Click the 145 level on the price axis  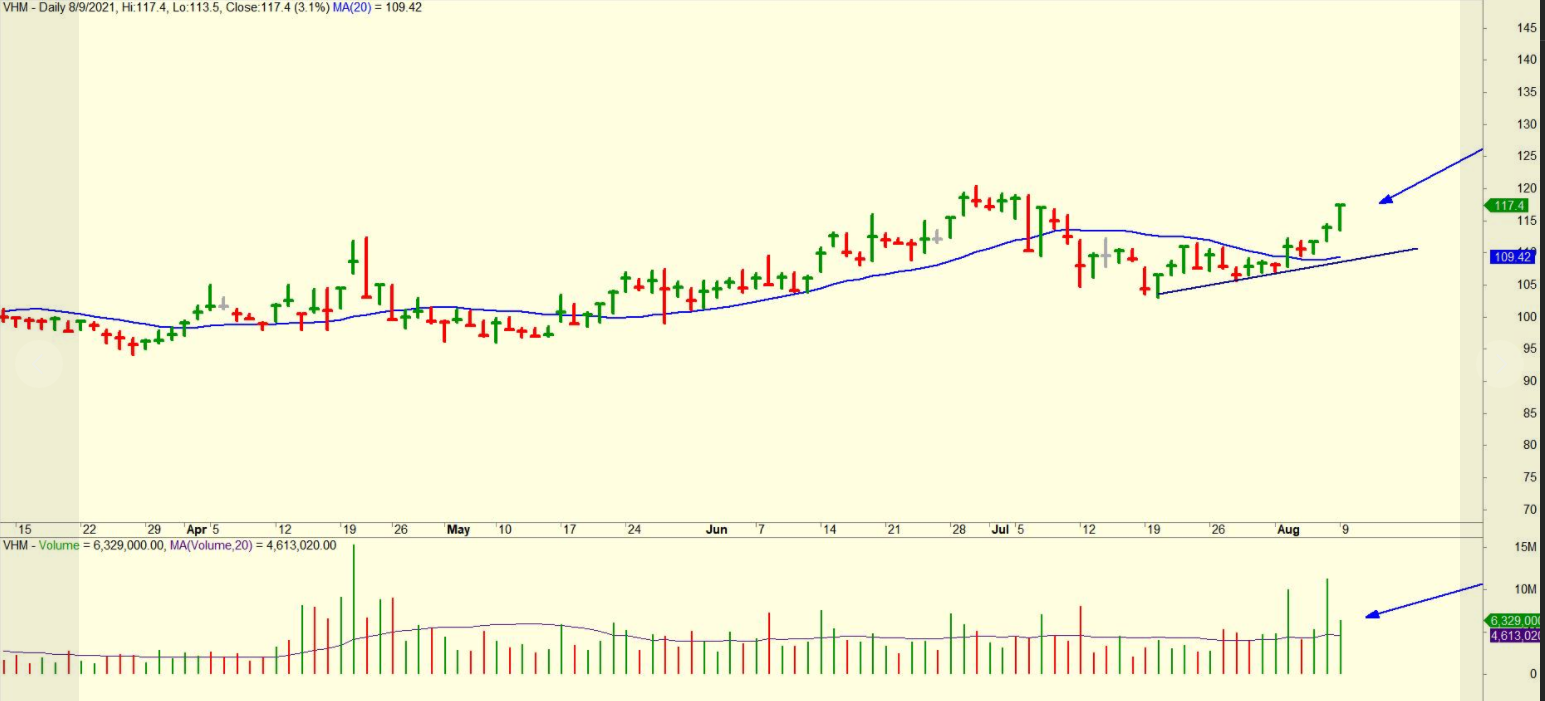(x=1526, y=28)
